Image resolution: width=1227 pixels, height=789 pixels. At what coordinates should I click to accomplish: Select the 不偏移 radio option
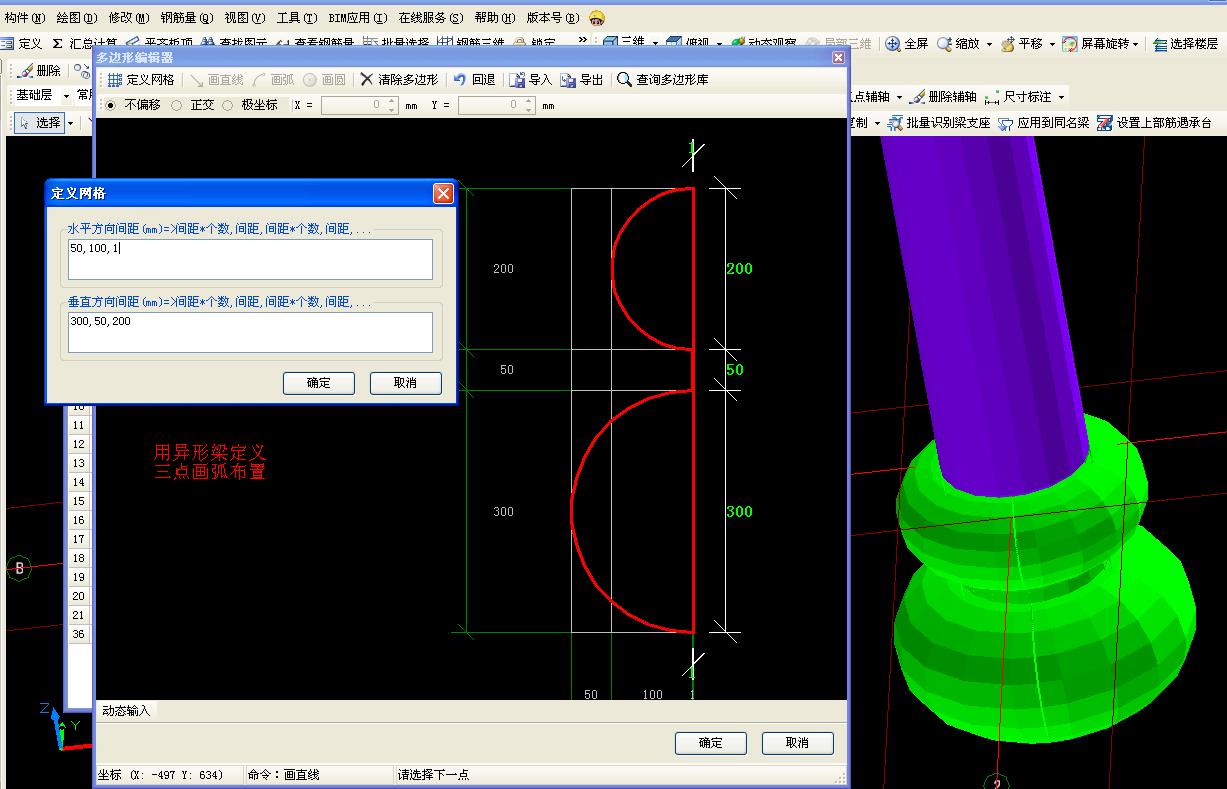tap(110, 104)
